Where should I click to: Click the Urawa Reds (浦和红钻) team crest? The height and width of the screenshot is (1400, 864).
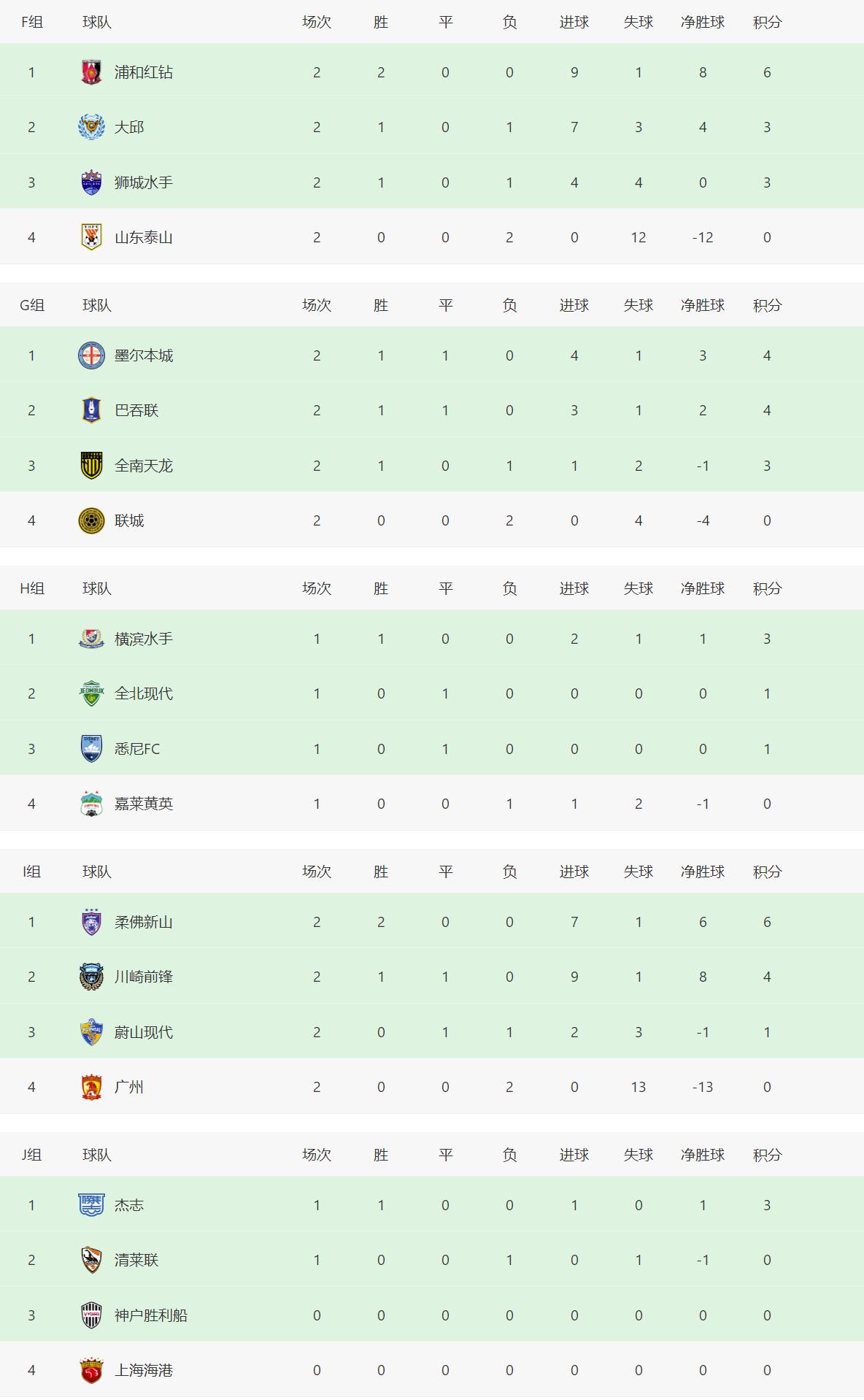(x=91, y=72)
